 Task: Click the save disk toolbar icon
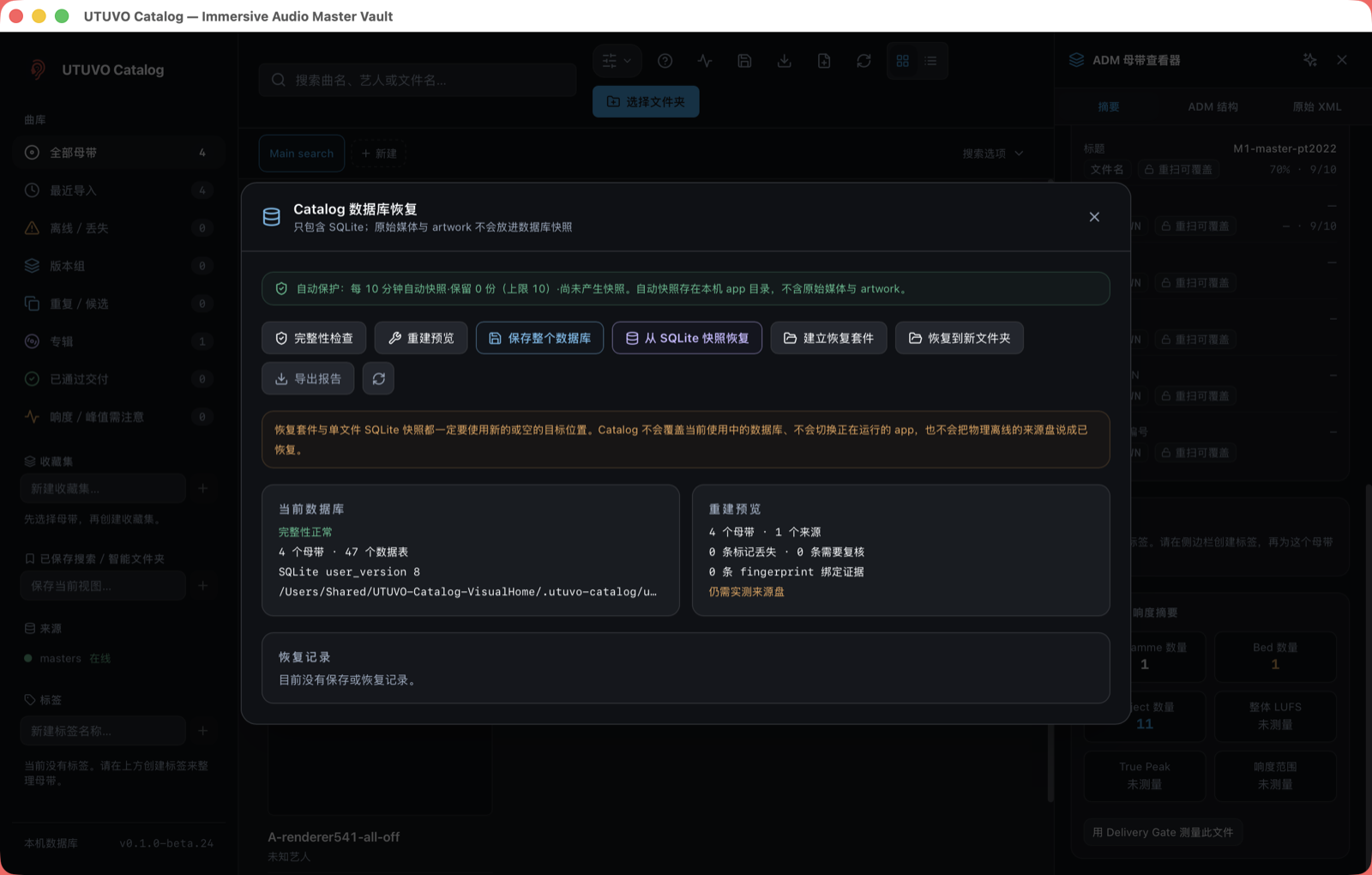point(744,61)
